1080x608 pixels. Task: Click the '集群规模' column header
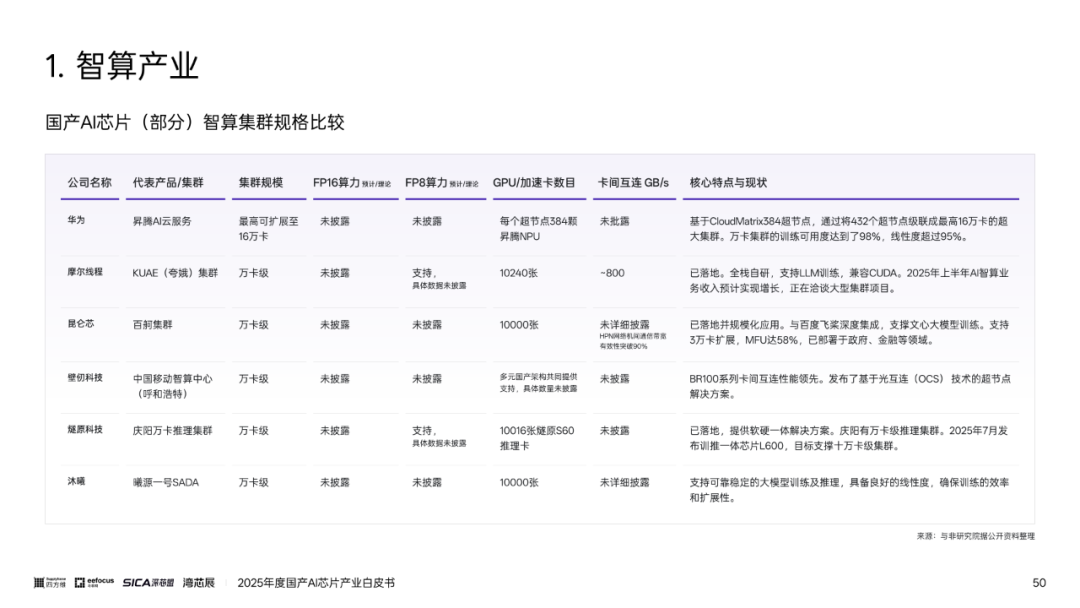[x=261, y=182]
